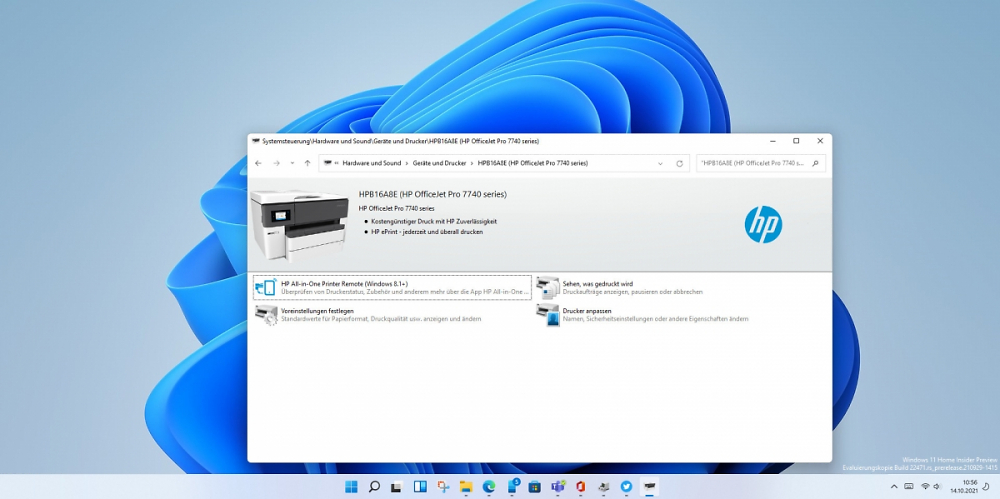Click the search field in the window
This screenshot has height=499, width=1000.
click(760, 163)
